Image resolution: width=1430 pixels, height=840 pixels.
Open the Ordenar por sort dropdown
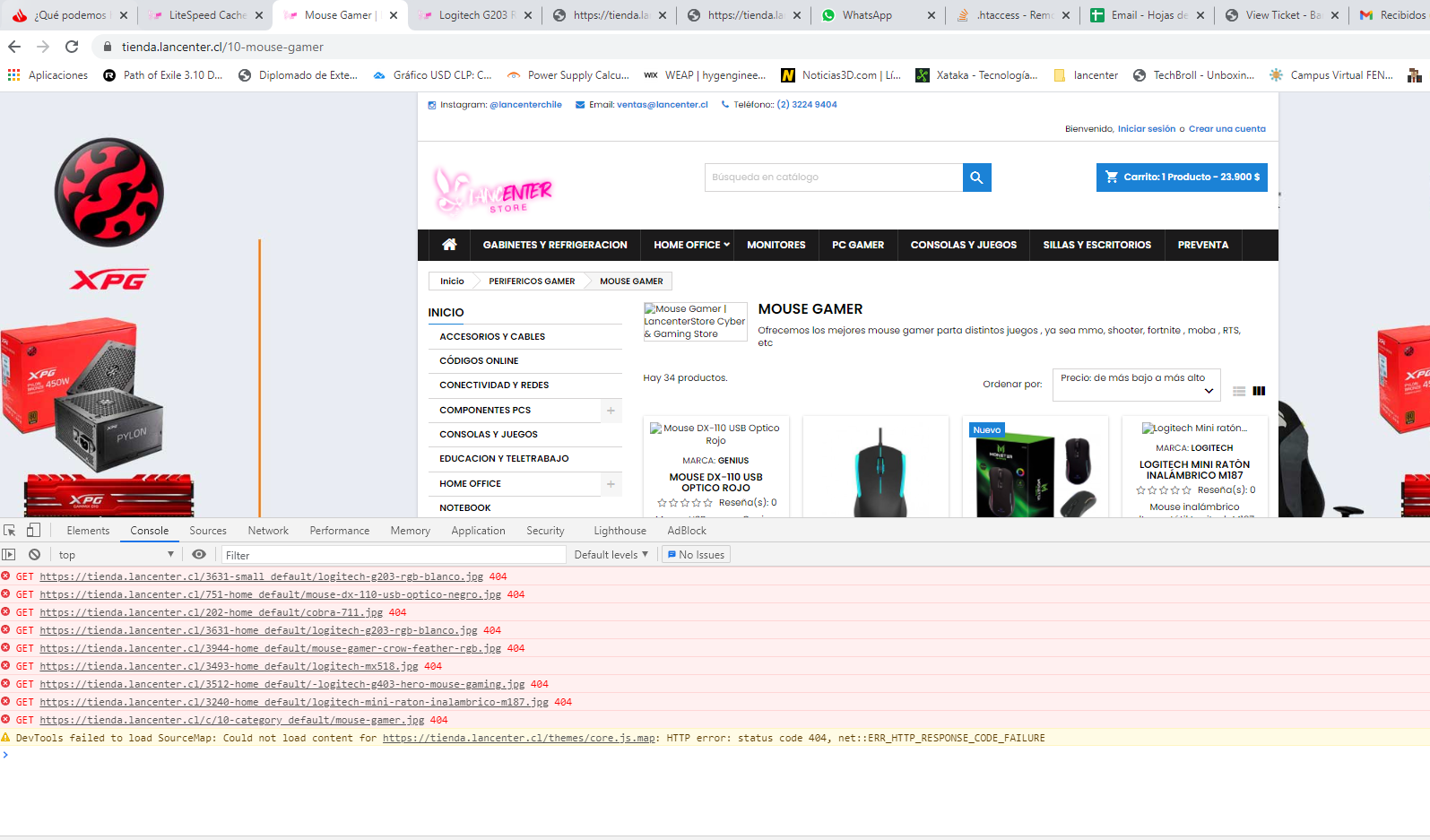coord(1136,385)
